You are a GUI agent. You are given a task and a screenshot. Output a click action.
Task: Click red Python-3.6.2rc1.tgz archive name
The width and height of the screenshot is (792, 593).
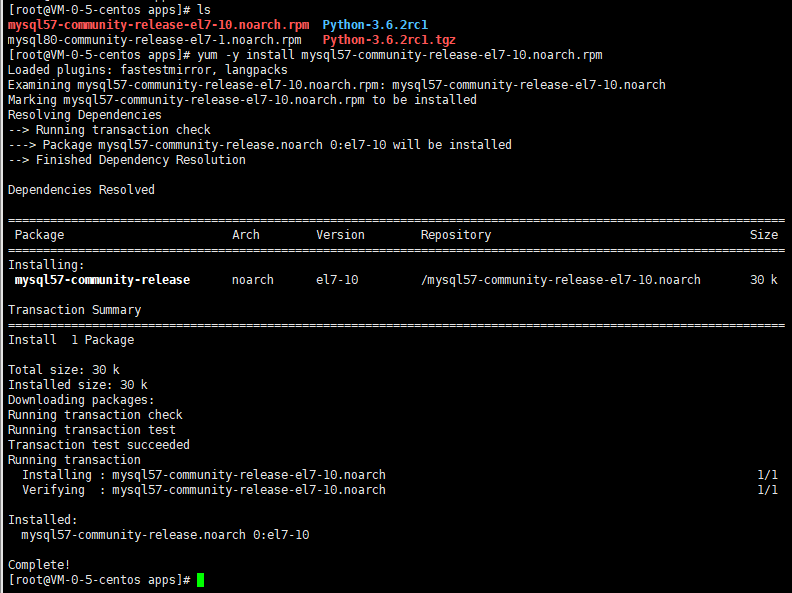[389, 40]
